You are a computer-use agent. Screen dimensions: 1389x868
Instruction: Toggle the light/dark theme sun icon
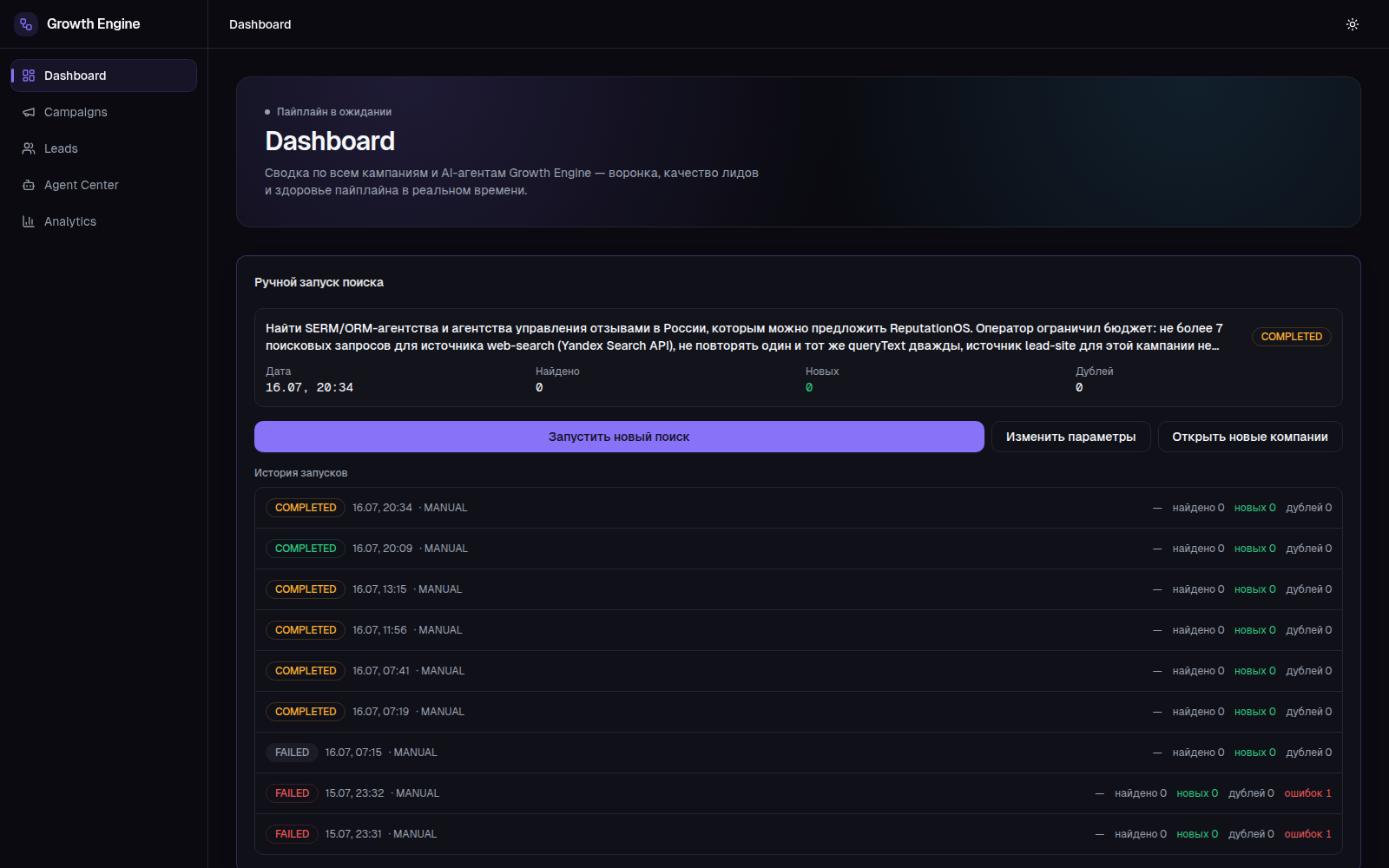pos(1353,24)
